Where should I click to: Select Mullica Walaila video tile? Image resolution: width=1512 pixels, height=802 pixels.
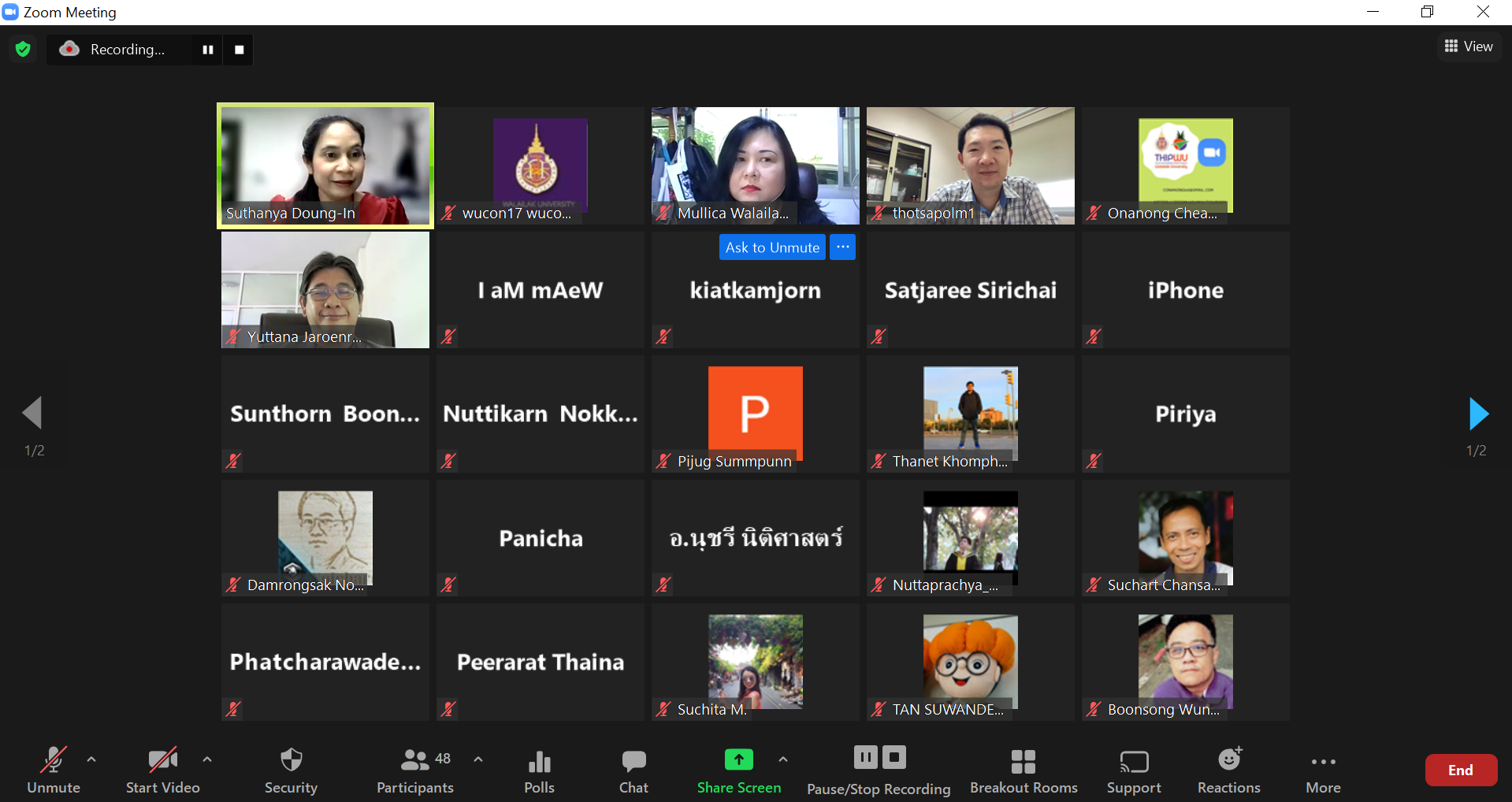coord(756,166)
